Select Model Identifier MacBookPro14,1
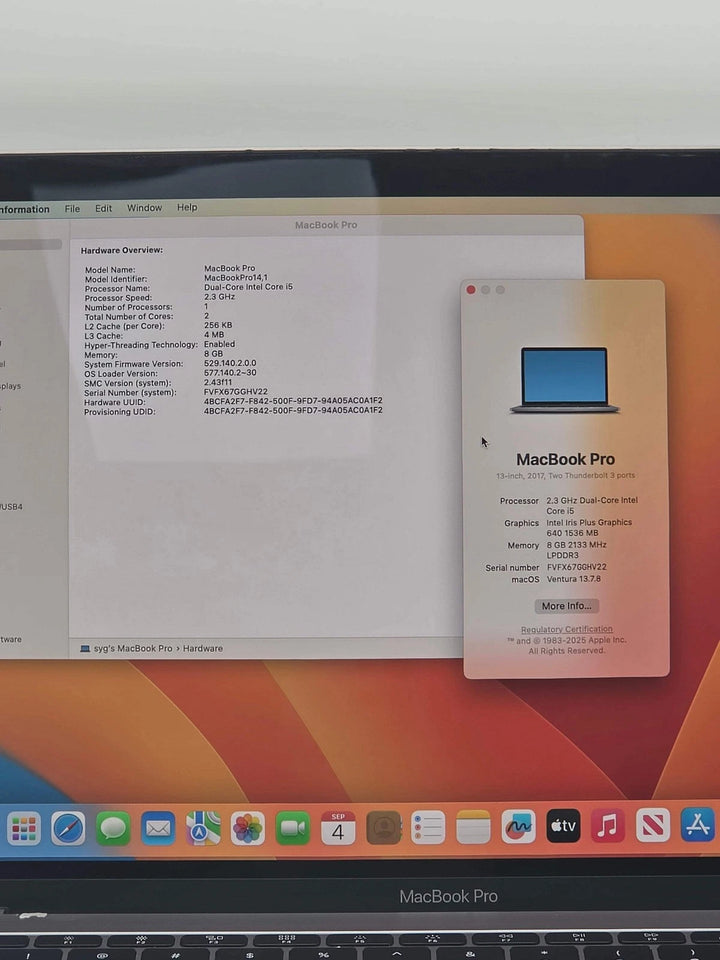This screenshot has width=720, height=960. [x=236, y=277]
